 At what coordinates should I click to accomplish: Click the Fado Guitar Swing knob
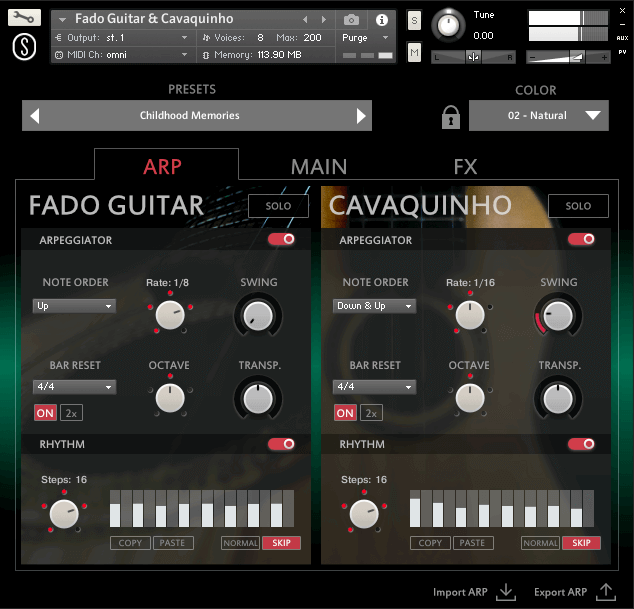tap(258, 315)
